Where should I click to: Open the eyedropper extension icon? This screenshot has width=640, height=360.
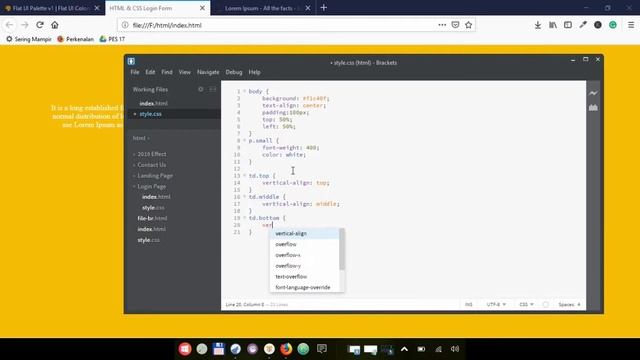(583, 25)
